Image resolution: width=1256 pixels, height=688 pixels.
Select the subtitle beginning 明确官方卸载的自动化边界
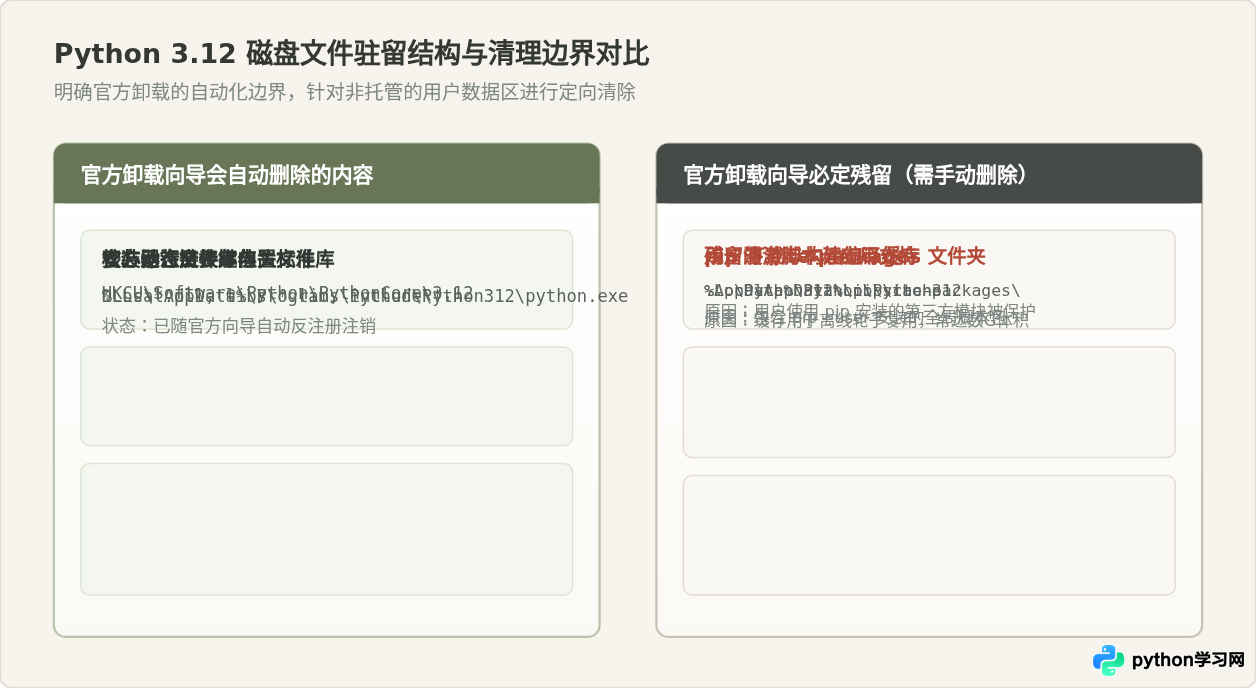pos(345,92)
